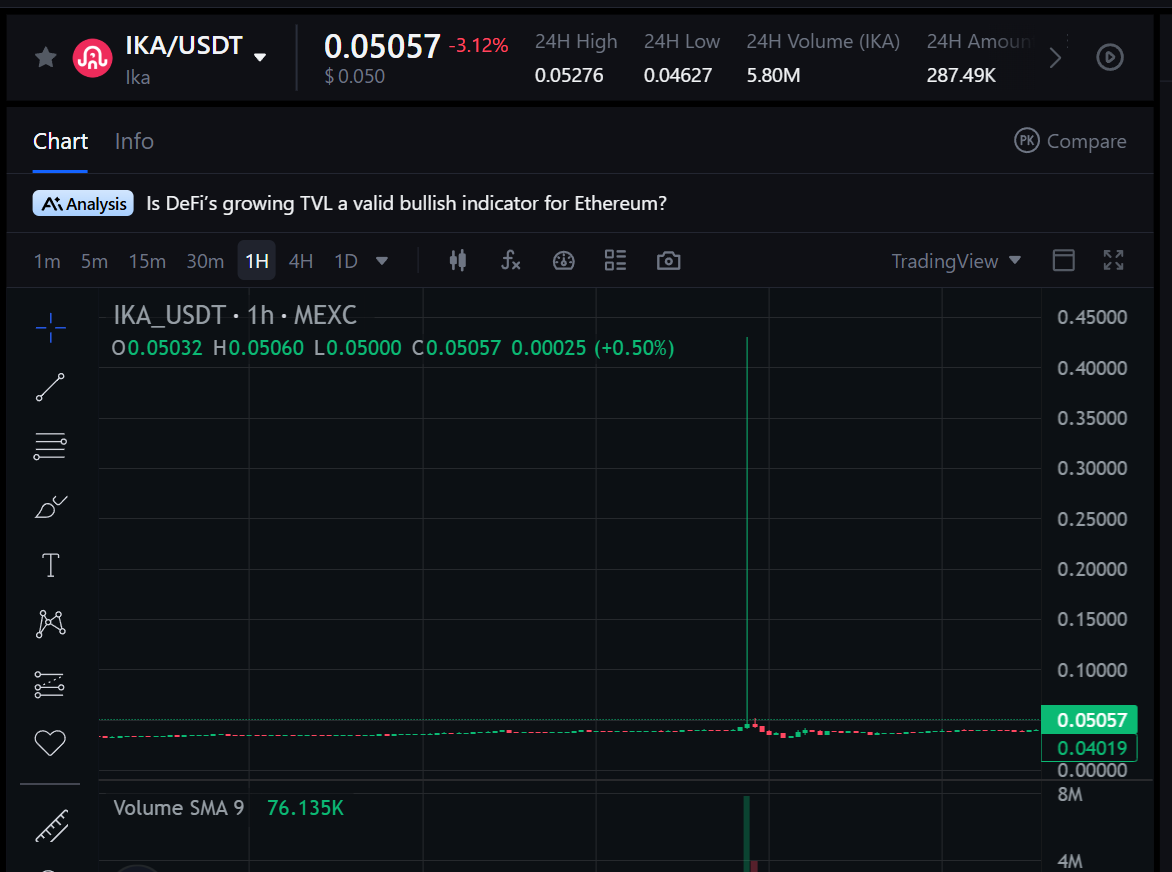The width and height of the screenshot is (1172, 872).
Task: Add IKA/USDT to favorites with star icon
Action: click(x=45, y=57)
